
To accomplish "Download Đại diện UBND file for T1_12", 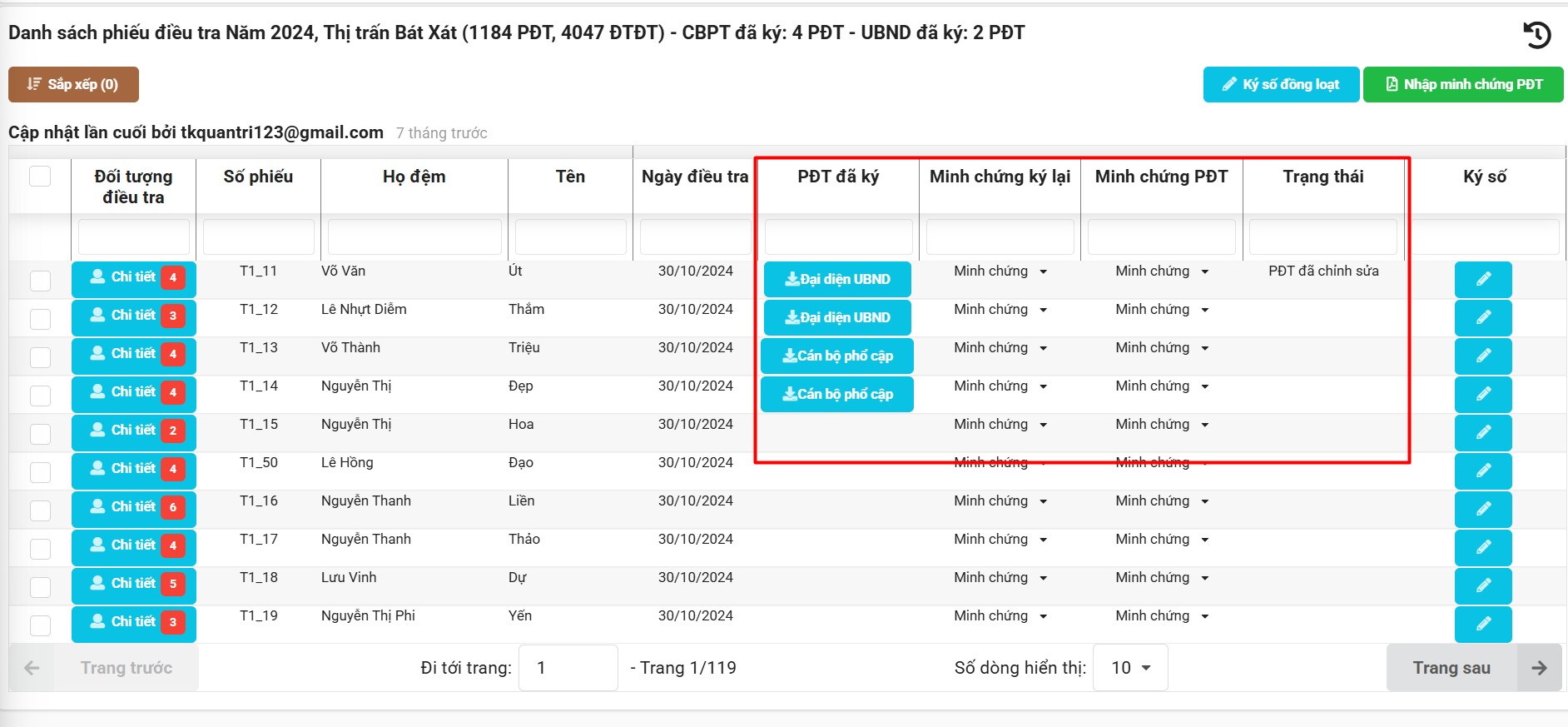I will point(837,318).
